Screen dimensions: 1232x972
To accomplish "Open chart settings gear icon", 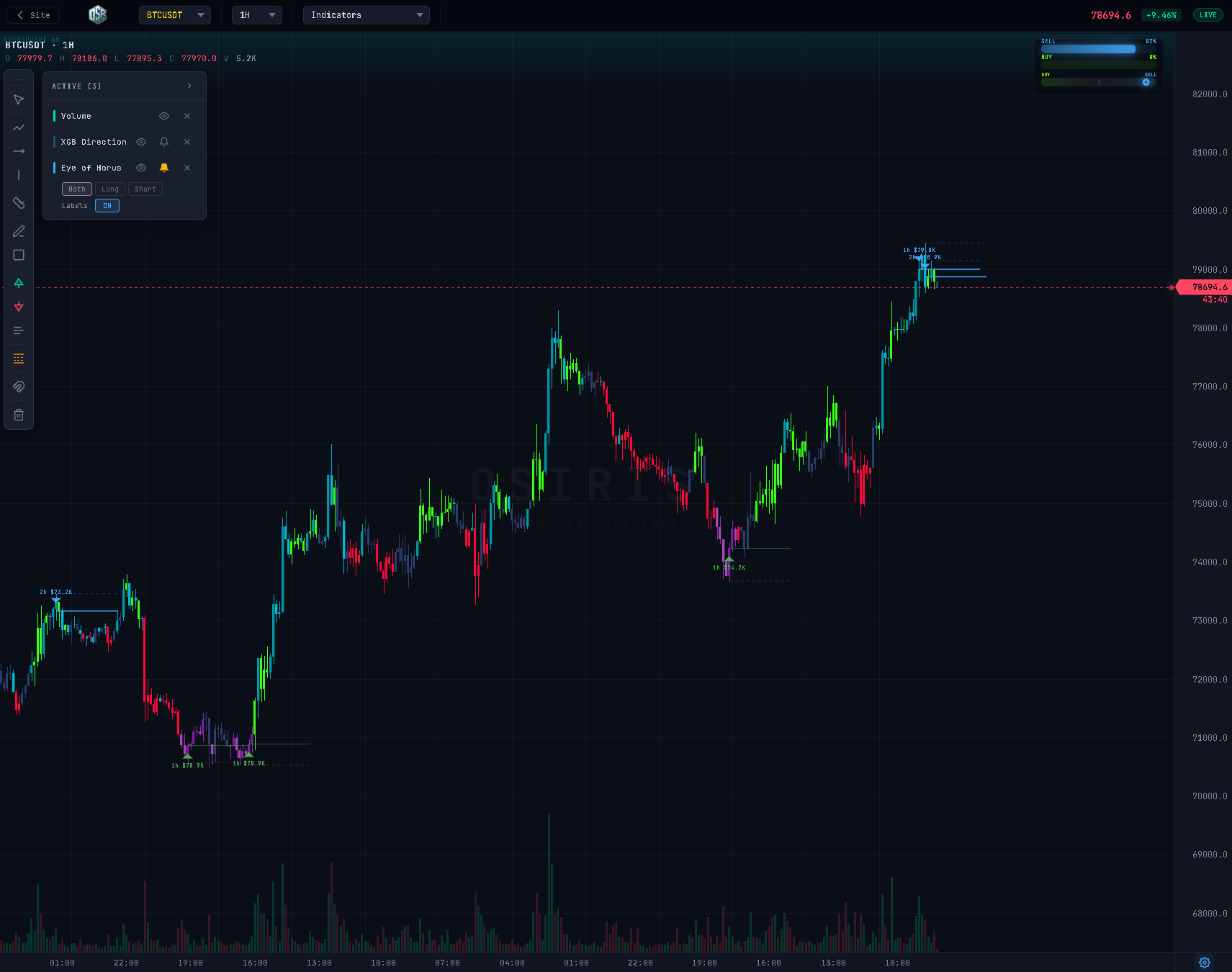I will coord(1205,963).
